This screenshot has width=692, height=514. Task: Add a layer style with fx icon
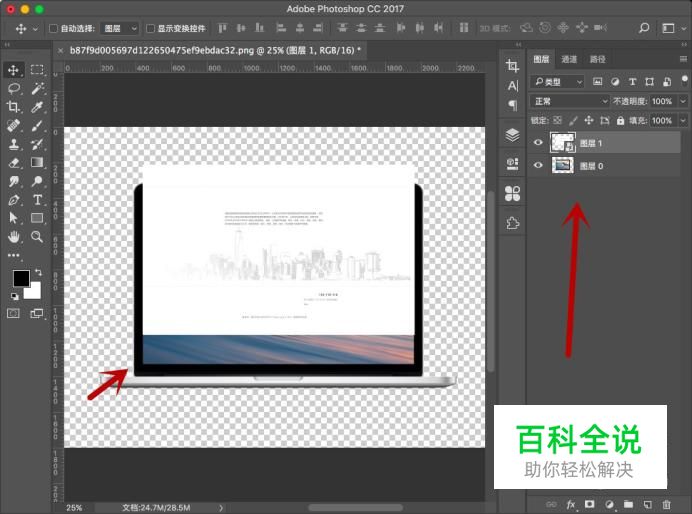(x=572, y=504)
